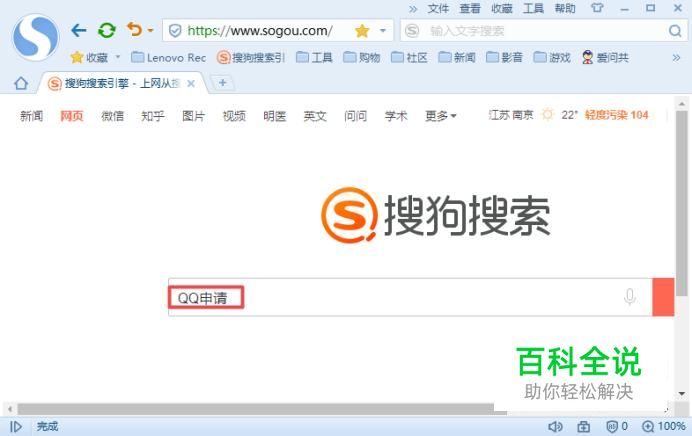Focus the toolbar text search field

545,31
